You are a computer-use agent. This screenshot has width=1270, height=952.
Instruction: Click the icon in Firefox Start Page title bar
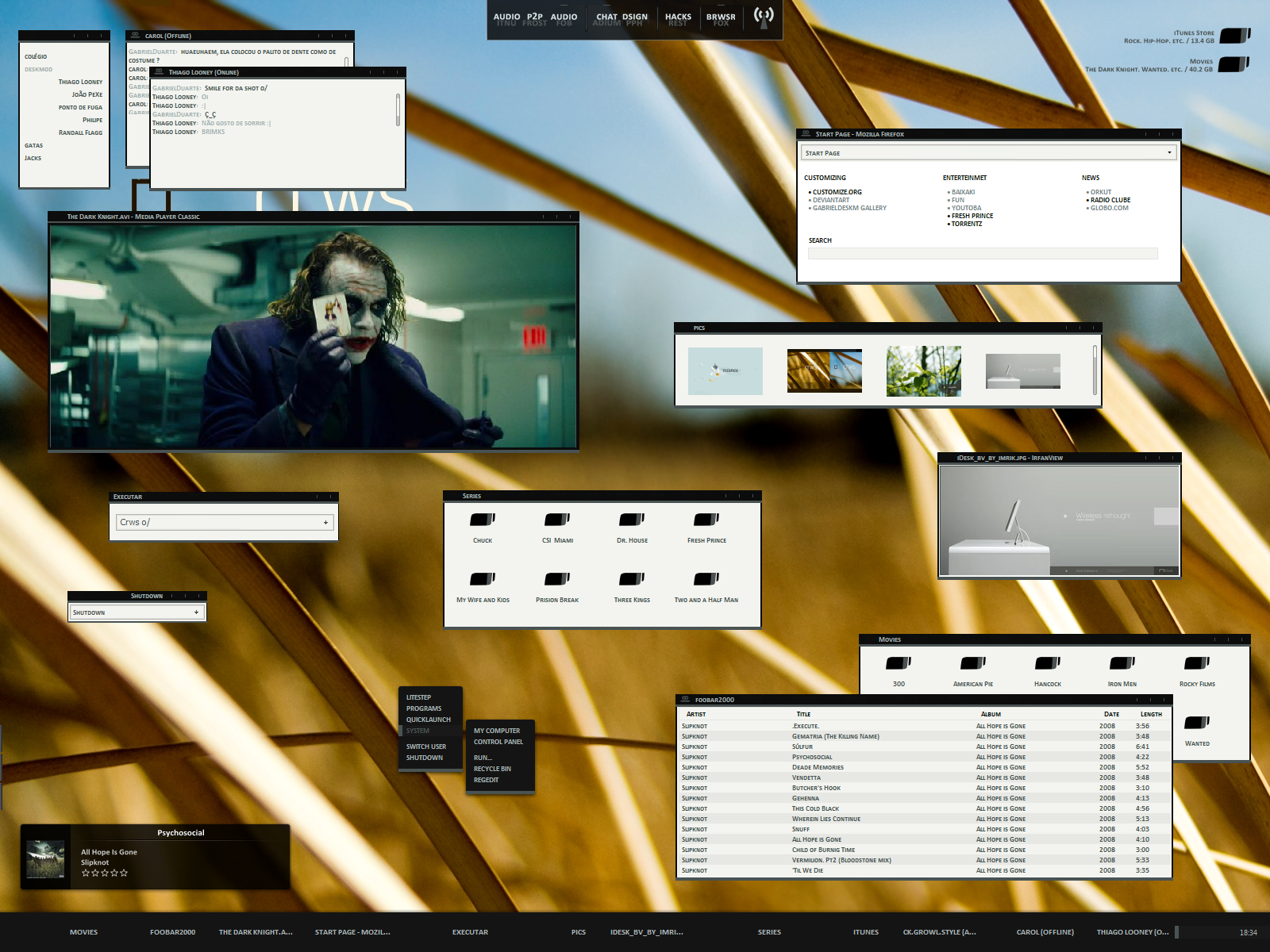coord(806,133)
